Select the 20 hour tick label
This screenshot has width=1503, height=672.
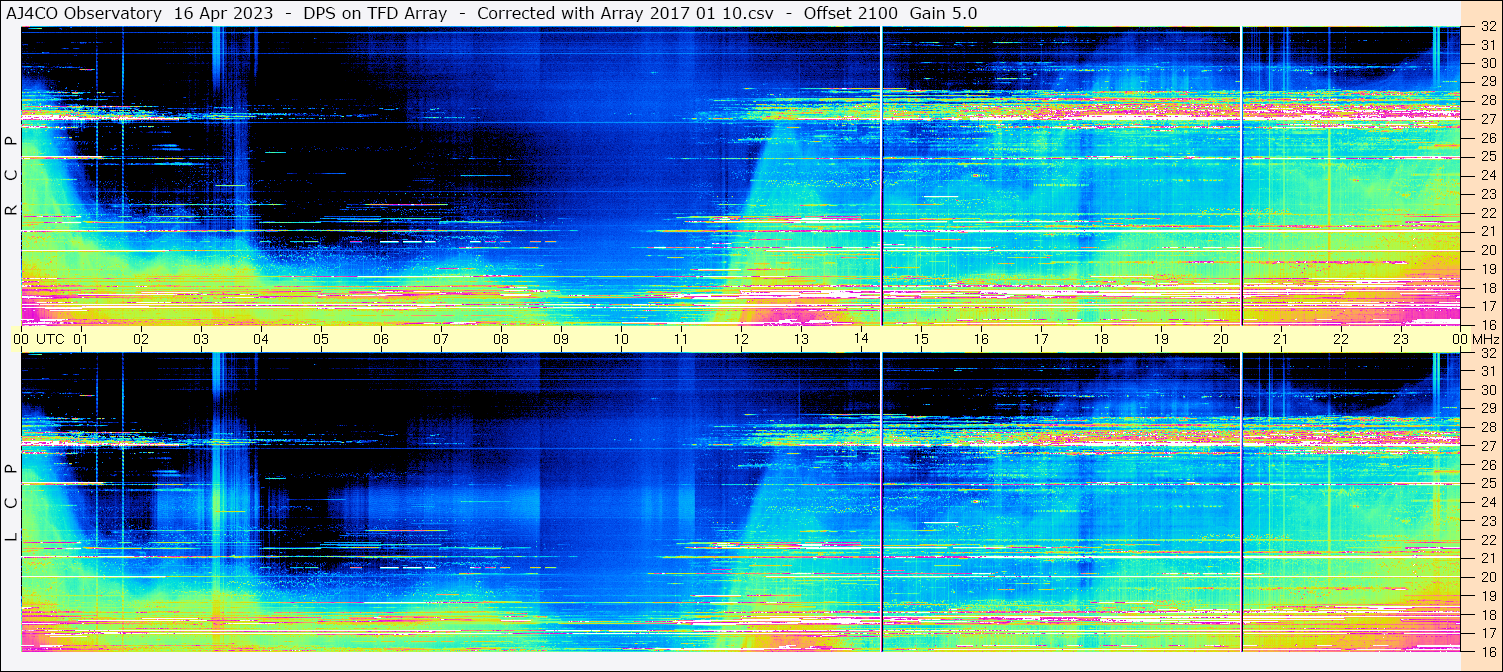click(1221, 339)
